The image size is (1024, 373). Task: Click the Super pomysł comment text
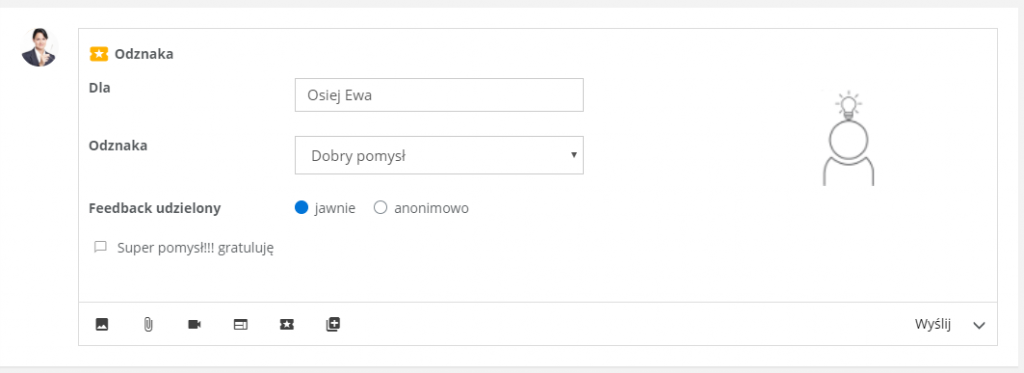tap(195, 248)
